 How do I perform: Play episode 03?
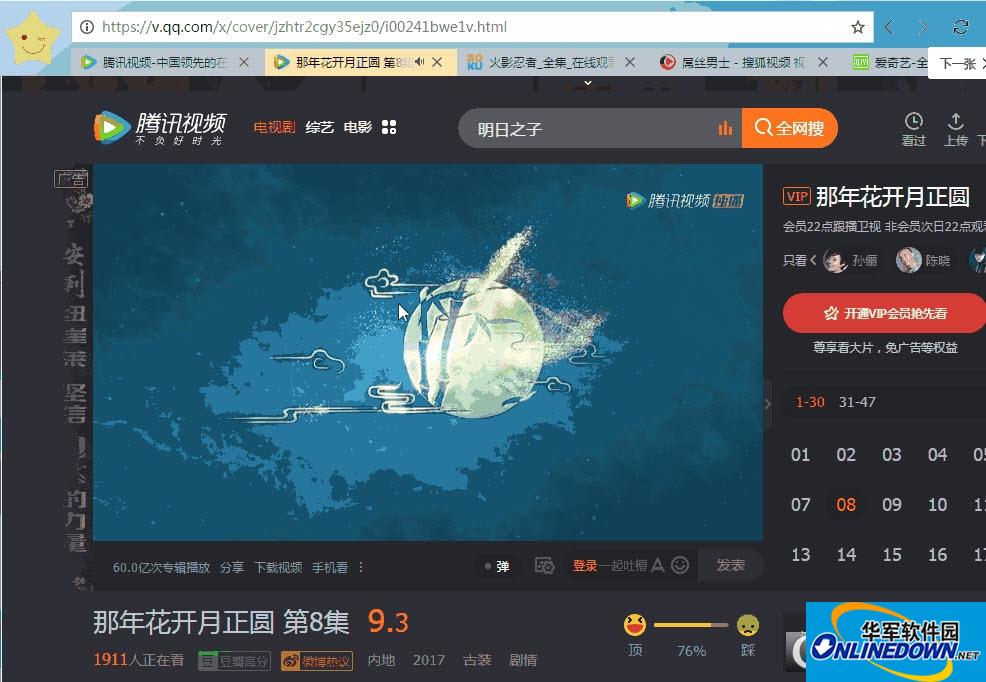(x=892, y=454)
